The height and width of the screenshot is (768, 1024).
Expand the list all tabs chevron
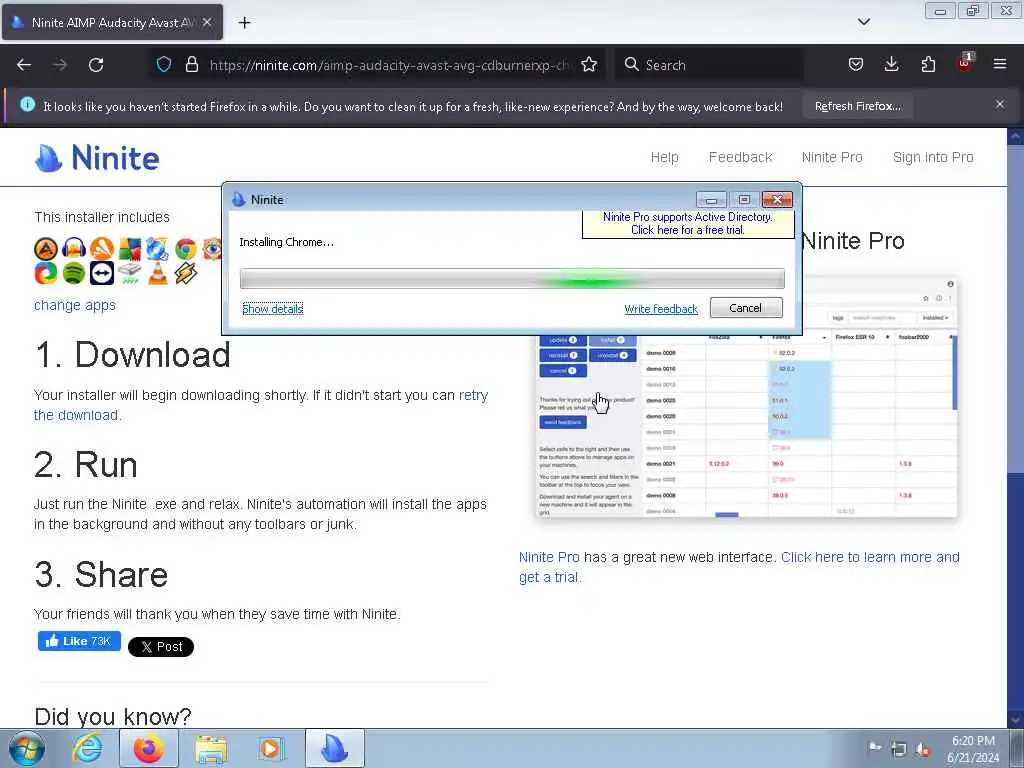click(x=864, y=22)
